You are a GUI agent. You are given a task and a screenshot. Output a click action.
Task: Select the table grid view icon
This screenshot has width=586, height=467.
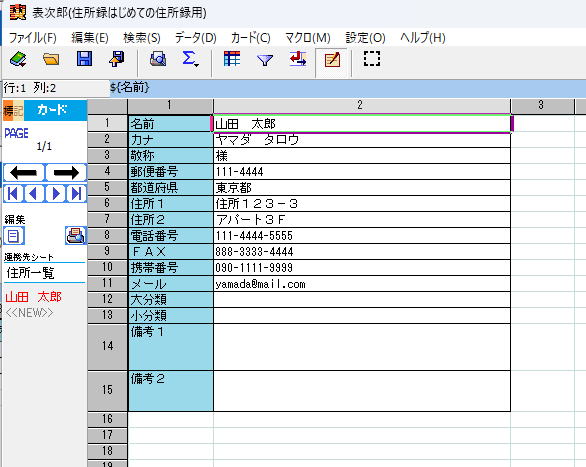pyautogui.click(x=232, y=59)
